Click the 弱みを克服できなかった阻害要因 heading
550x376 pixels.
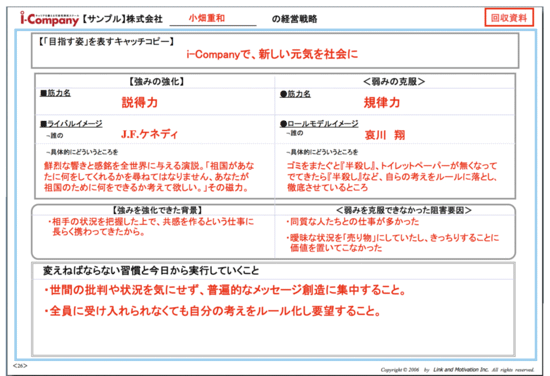pyautogui.click(x=404, y=210)
